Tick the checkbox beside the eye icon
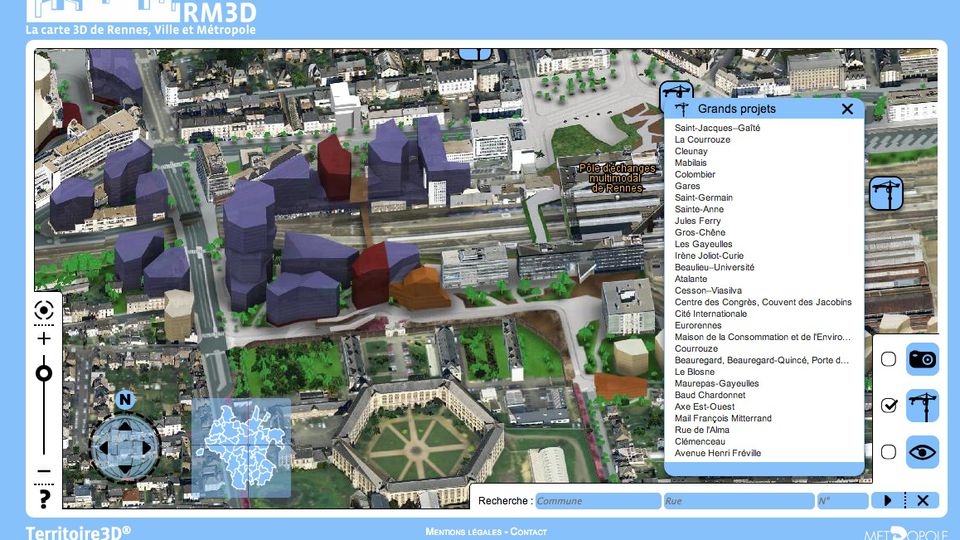 coord(888,452)
